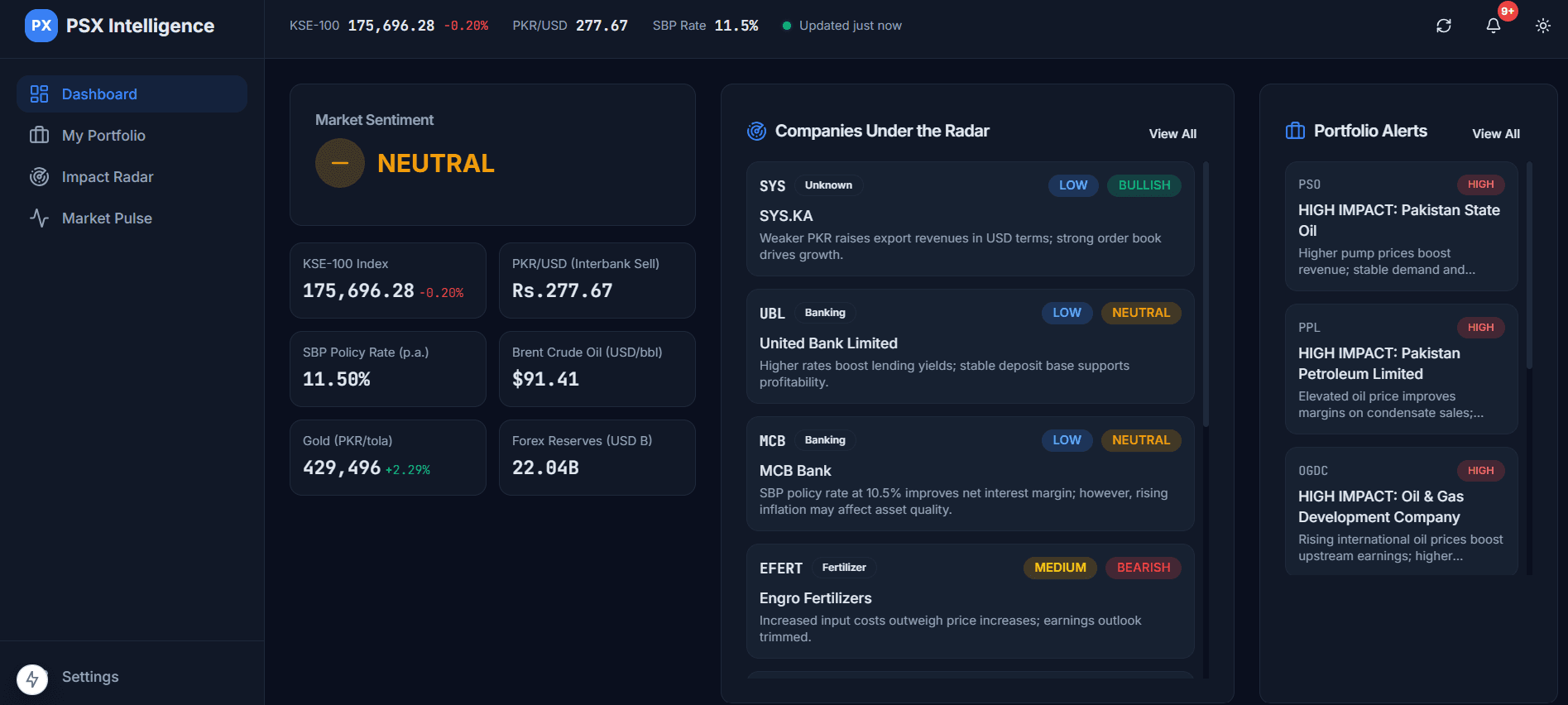The image size is (1568, 705).
Task: Click the Brent Crude Oil card
Action: 597,369
